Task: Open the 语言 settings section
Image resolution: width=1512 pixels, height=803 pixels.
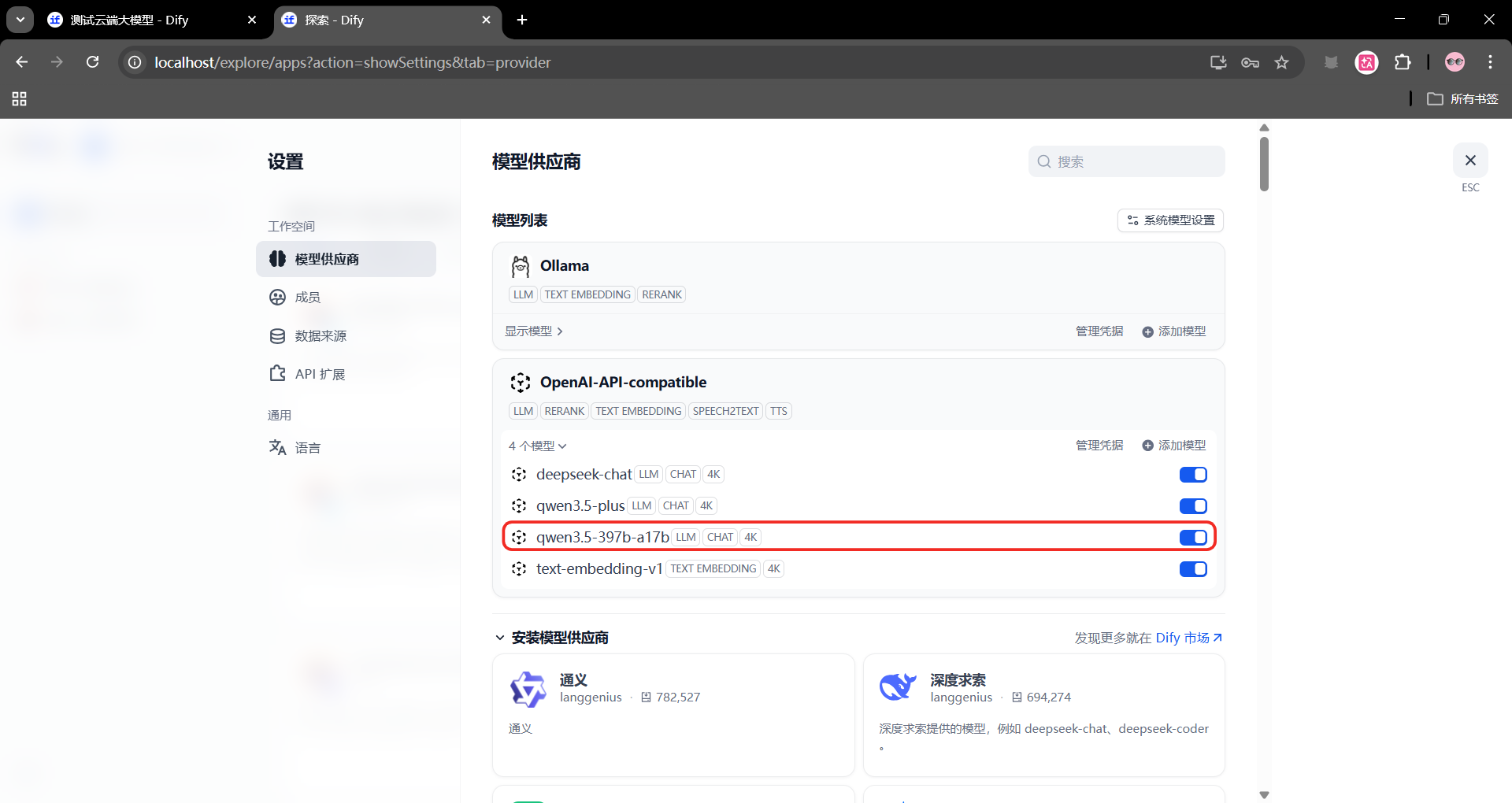Action: point(346,448)
